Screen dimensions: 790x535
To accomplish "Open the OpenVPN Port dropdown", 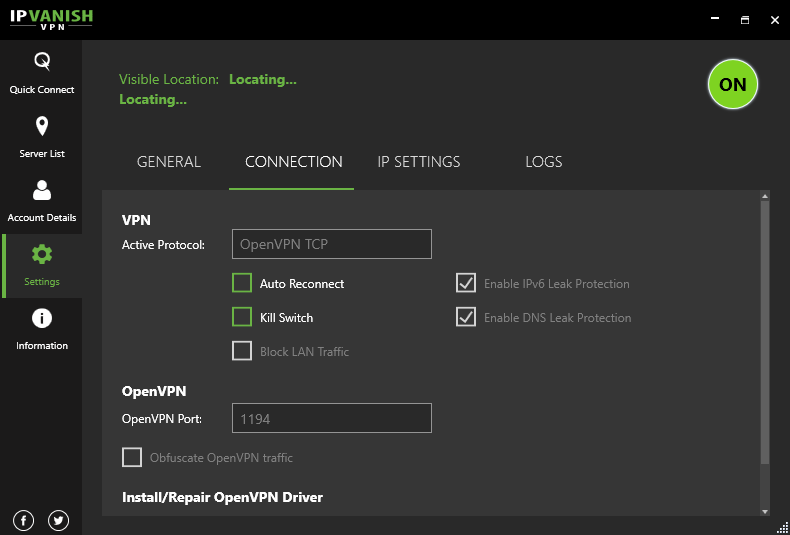I will tap(331, 418).
